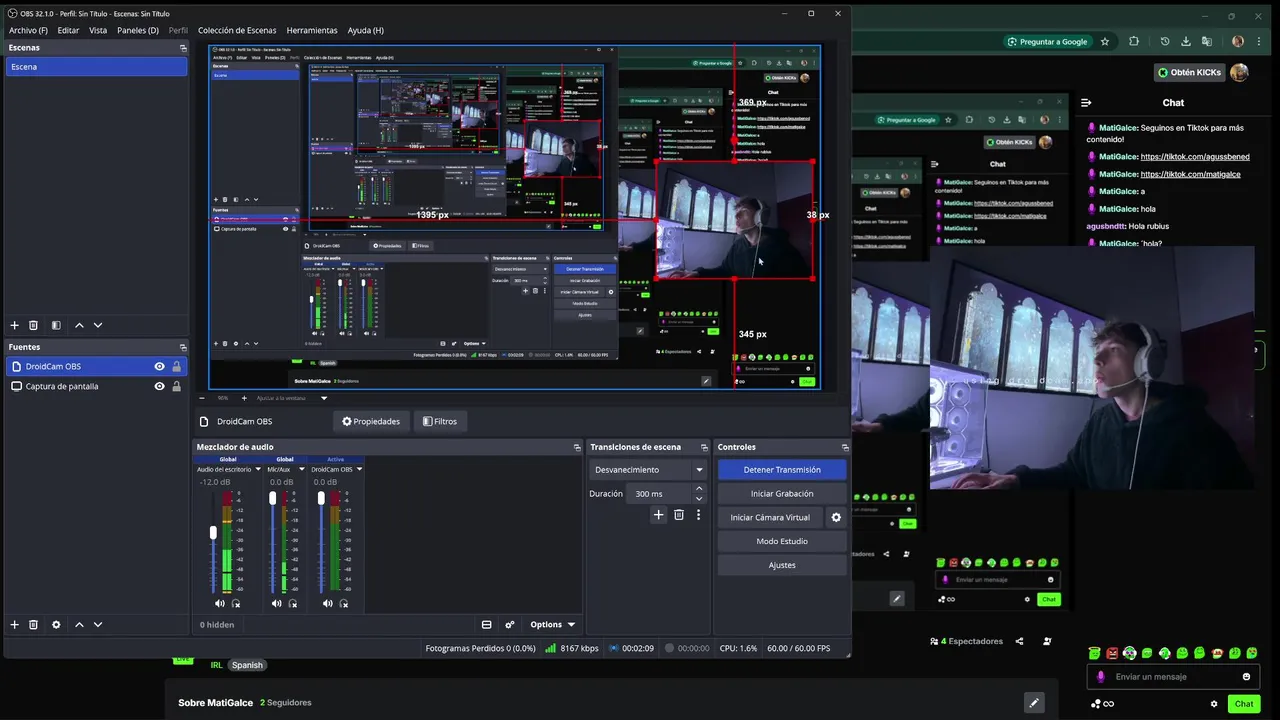Open the preview zoom scaling dropdown
Screen dimensions: 1280x720
click(x=324, y=398)
